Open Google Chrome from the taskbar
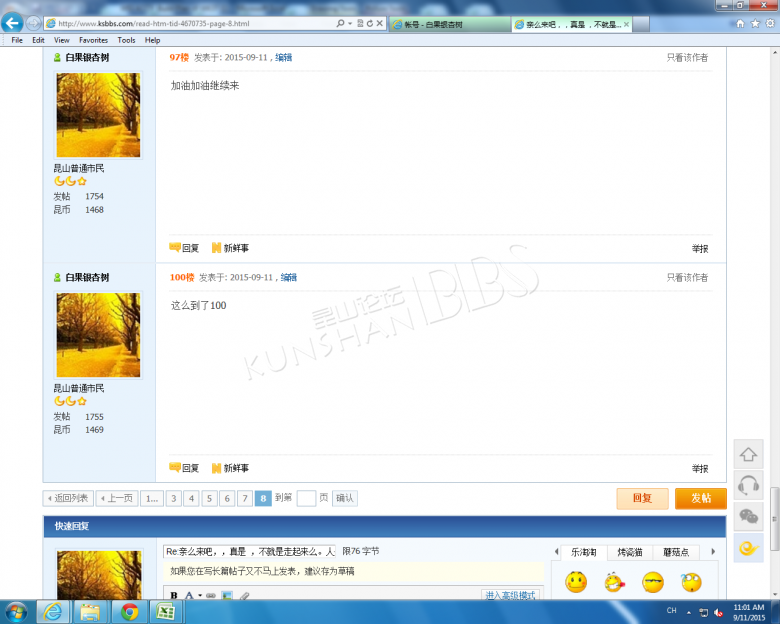Image resolution: width=780 pixels, height=624 pixels. pyautogui.click(x=127, y=611)
